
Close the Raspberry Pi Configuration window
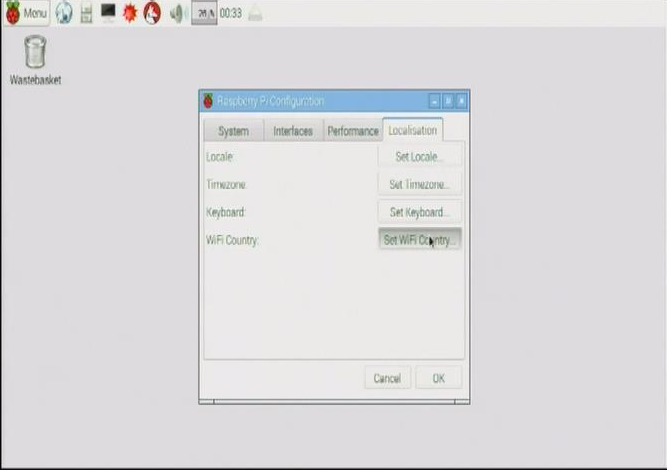(462, 102)
